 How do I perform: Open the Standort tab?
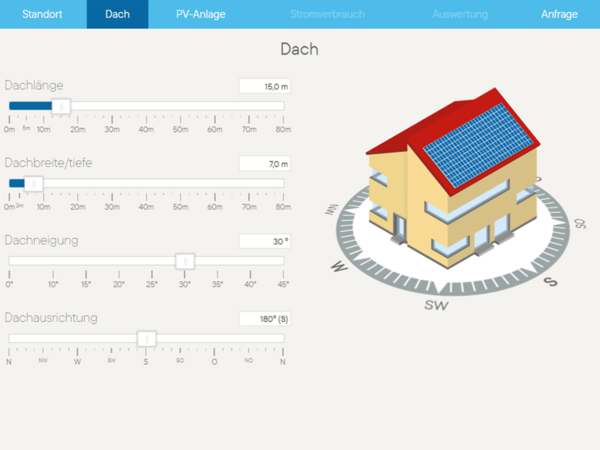tap(42, 14)
